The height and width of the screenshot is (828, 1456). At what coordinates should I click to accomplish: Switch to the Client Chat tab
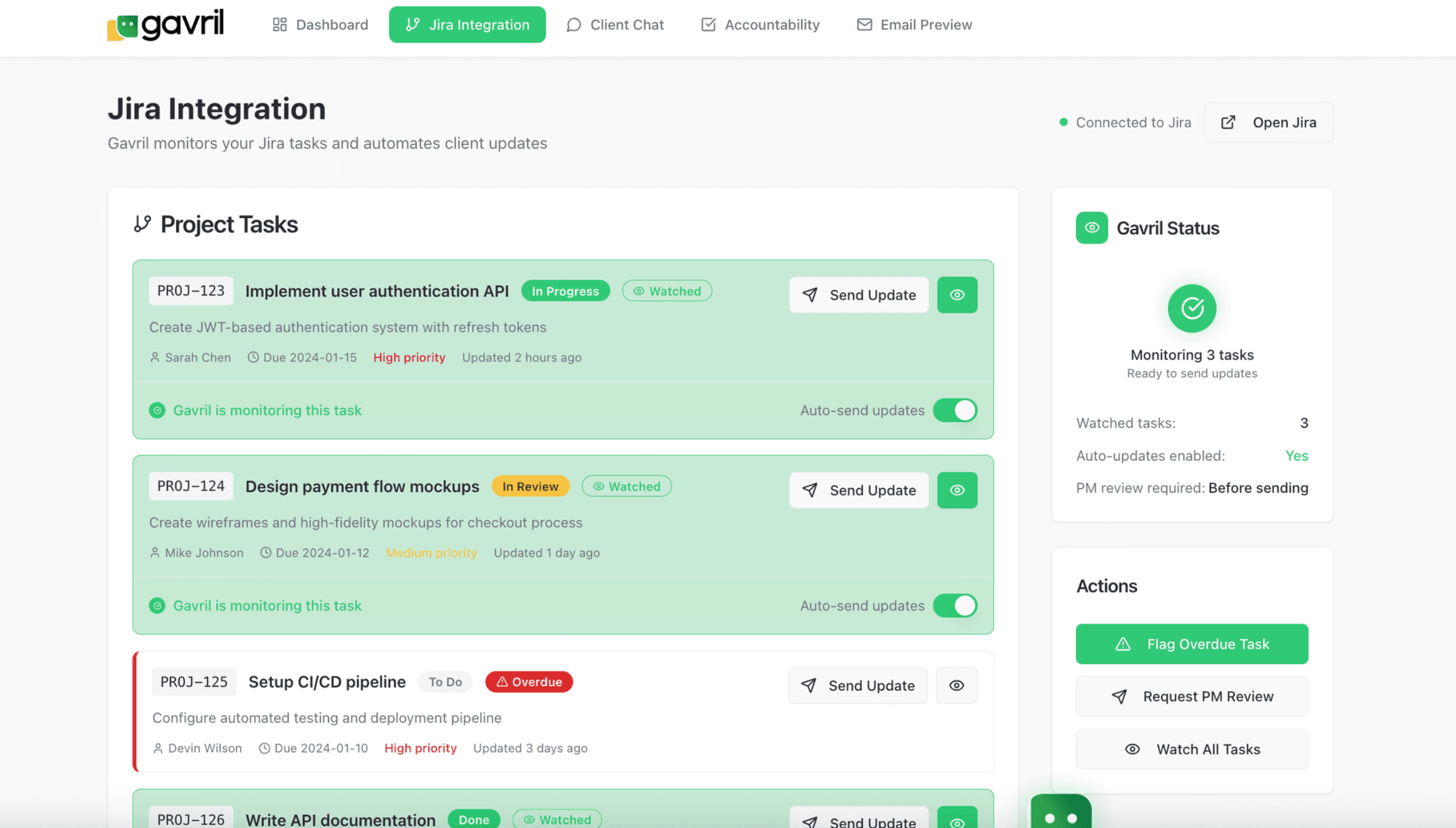pyautogui.click(x=615, y=25)
